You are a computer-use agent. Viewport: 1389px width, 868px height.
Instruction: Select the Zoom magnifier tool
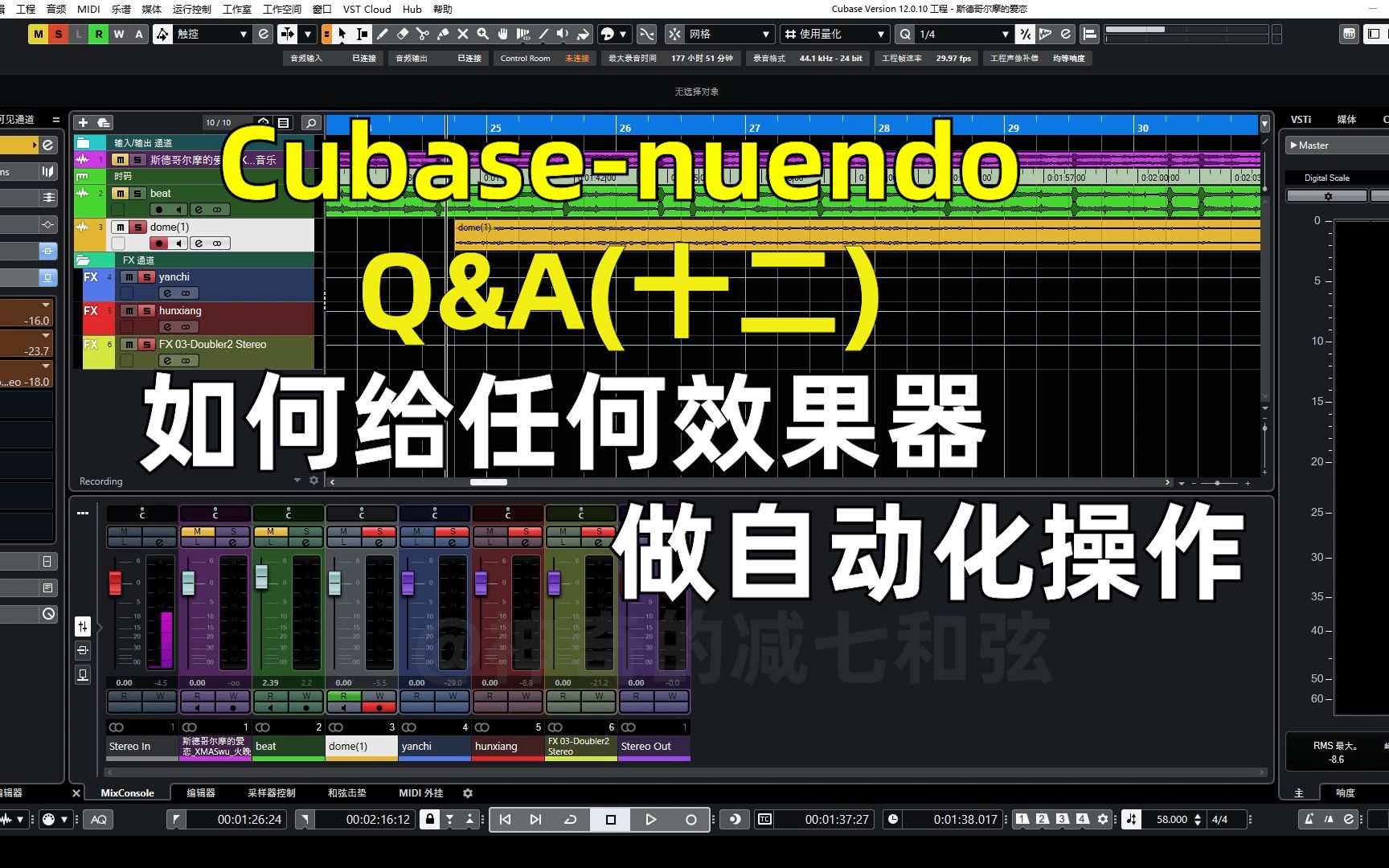483,34
